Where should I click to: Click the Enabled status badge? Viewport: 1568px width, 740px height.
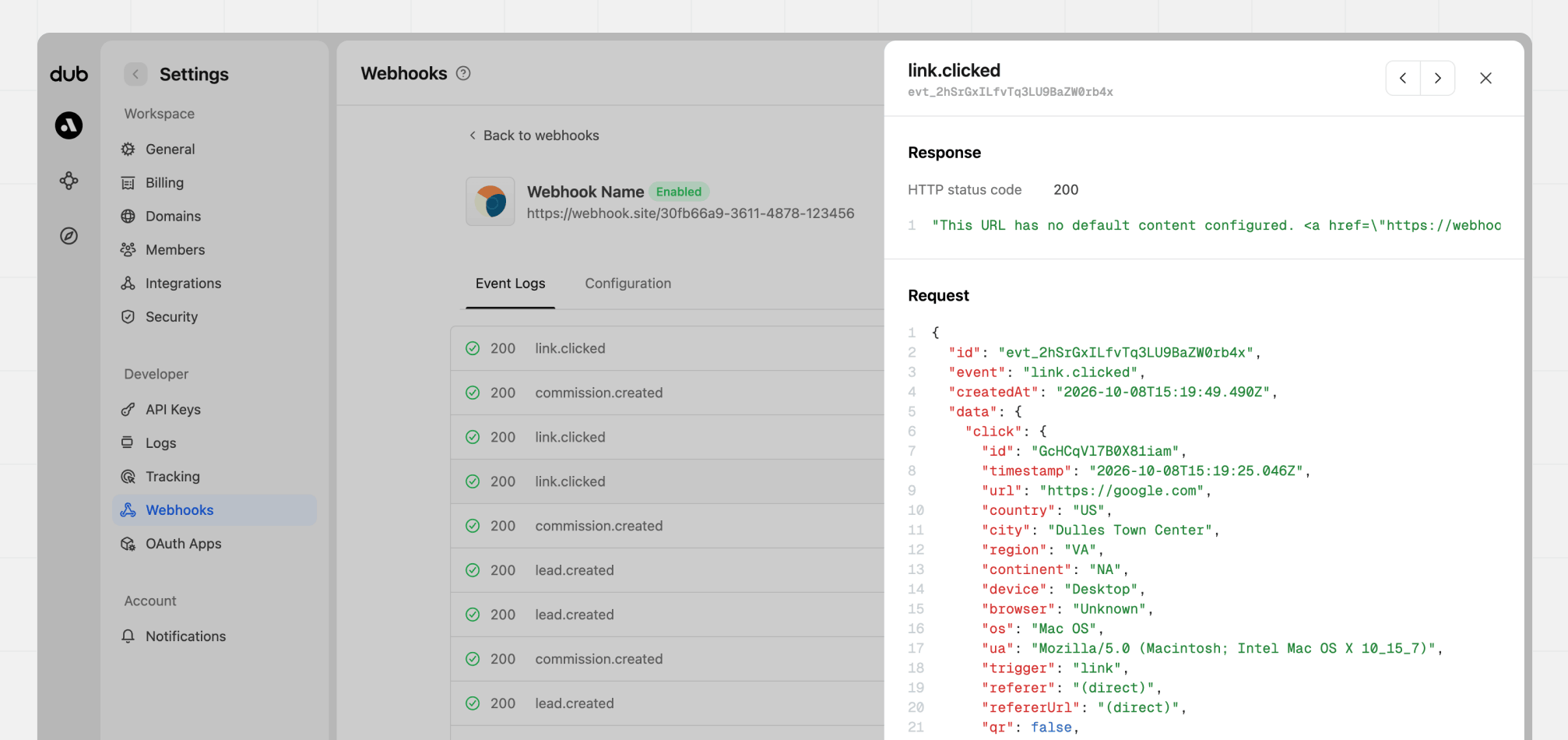click(x=678, y=192)
